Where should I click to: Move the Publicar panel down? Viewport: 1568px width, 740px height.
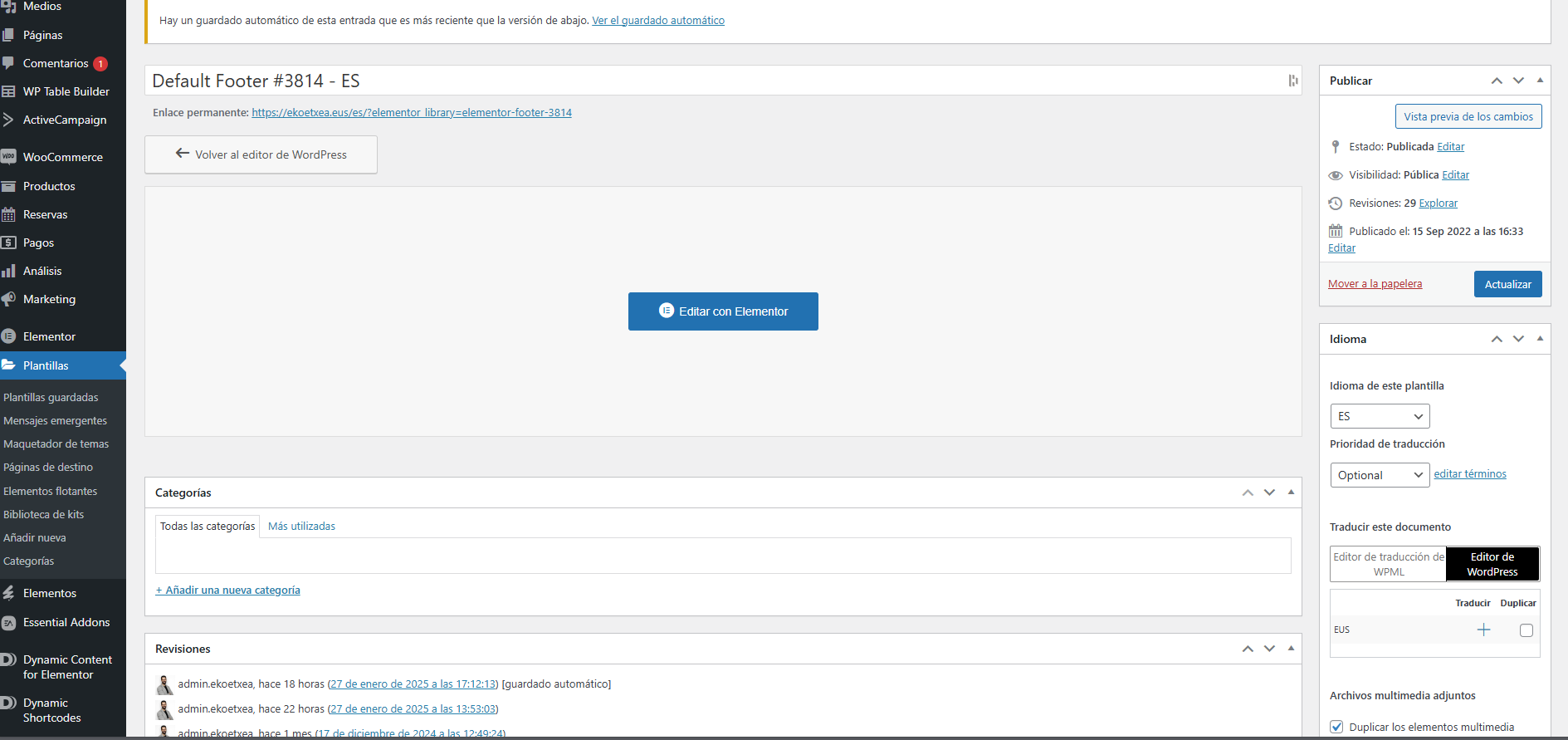coord(1518,81)
